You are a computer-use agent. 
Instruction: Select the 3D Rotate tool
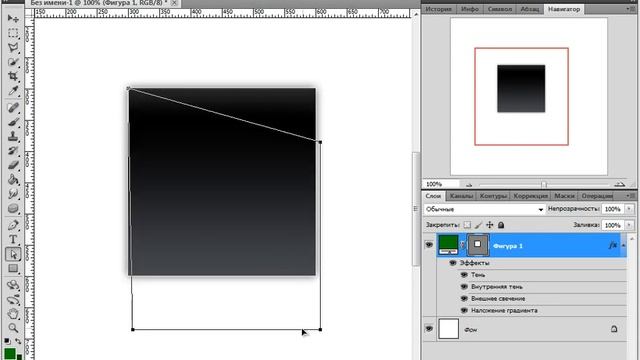point(13,285)
